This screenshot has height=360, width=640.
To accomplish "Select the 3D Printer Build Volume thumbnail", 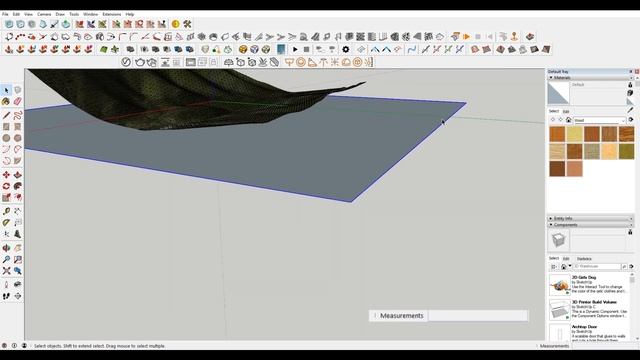I will (559, 310).
